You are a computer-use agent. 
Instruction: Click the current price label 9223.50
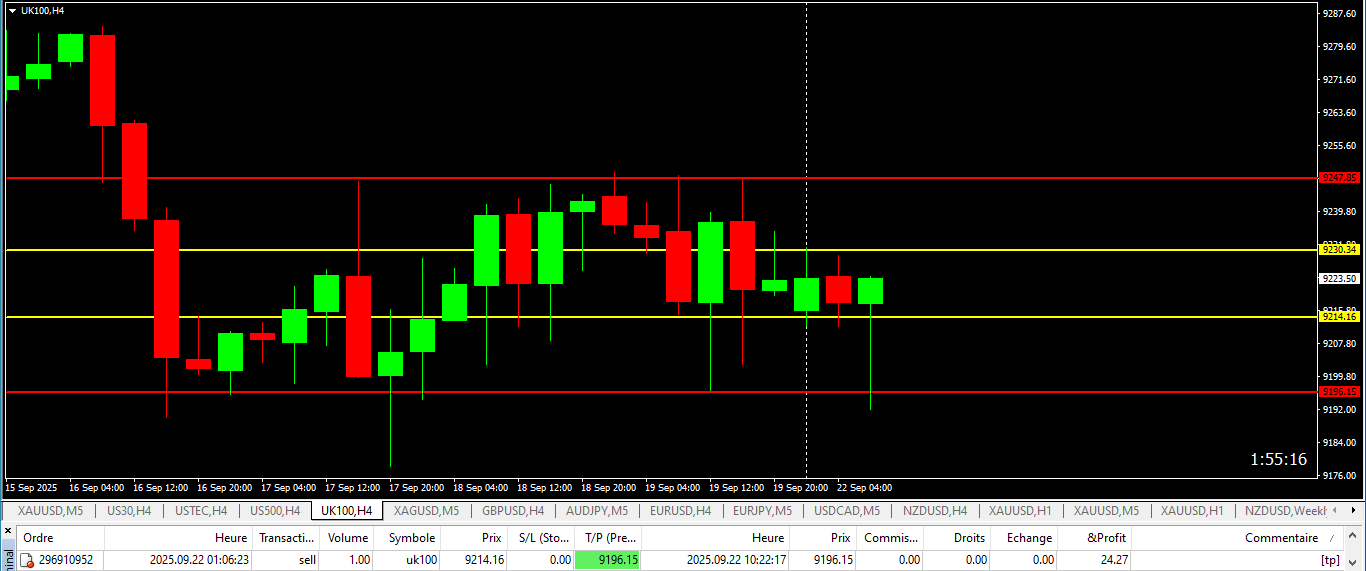point(1339,278)
